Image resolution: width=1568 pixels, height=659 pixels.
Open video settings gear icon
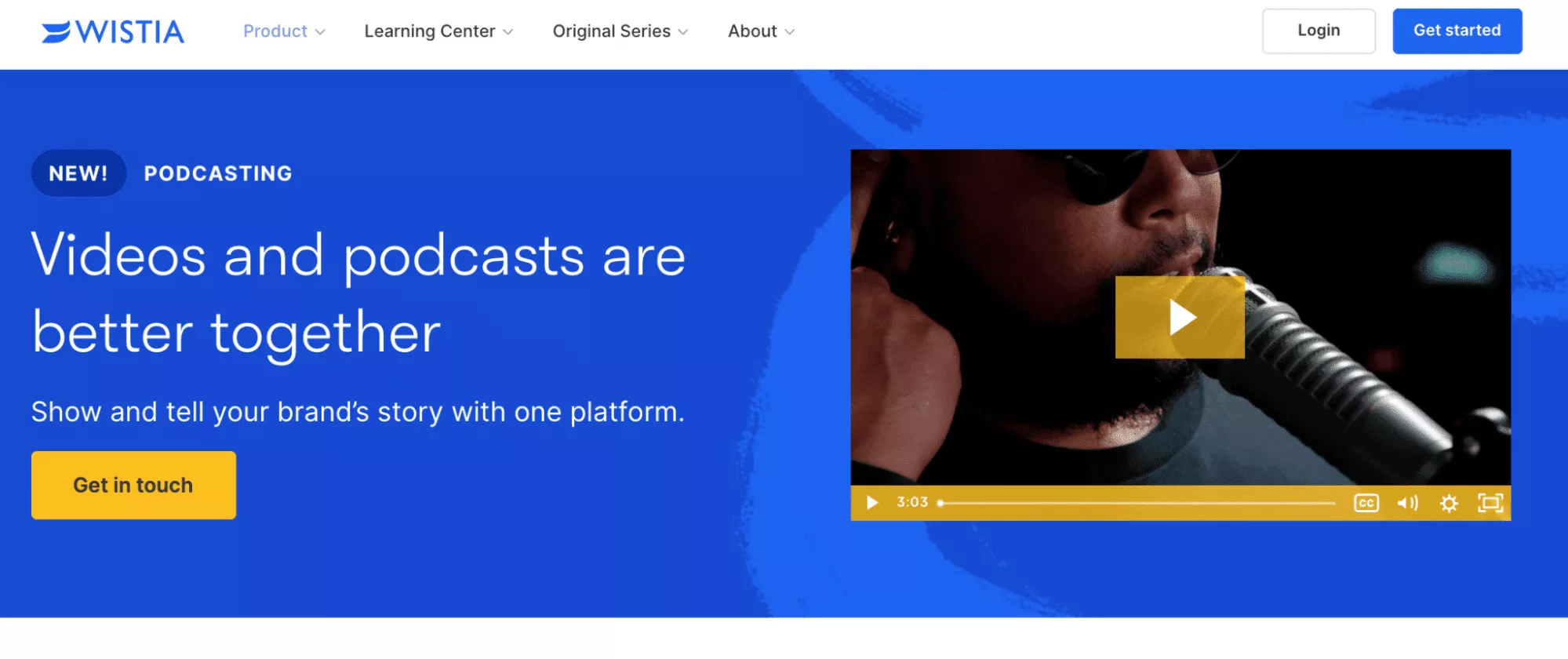1449,503
